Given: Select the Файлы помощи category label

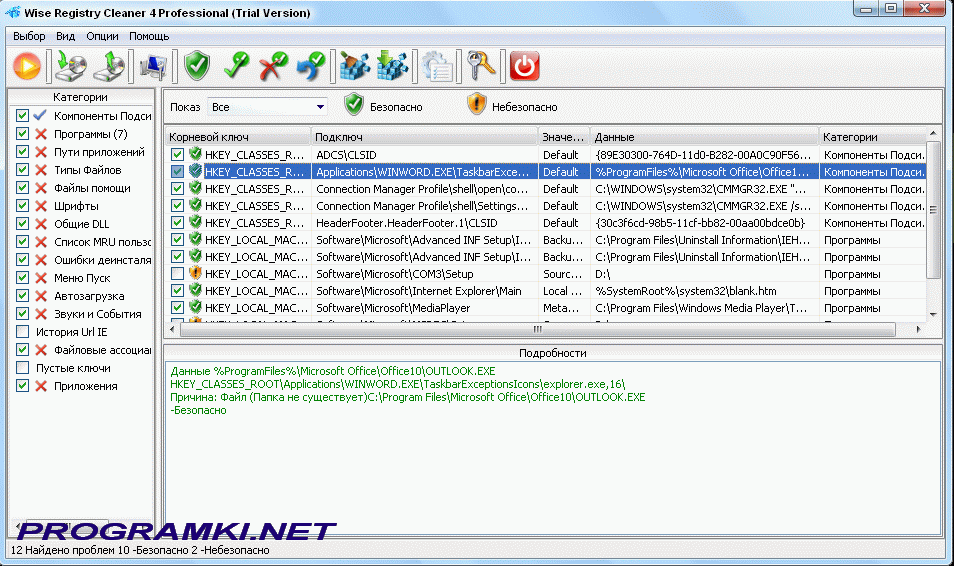Looking at the screenshot, I should tap(92, 188).
